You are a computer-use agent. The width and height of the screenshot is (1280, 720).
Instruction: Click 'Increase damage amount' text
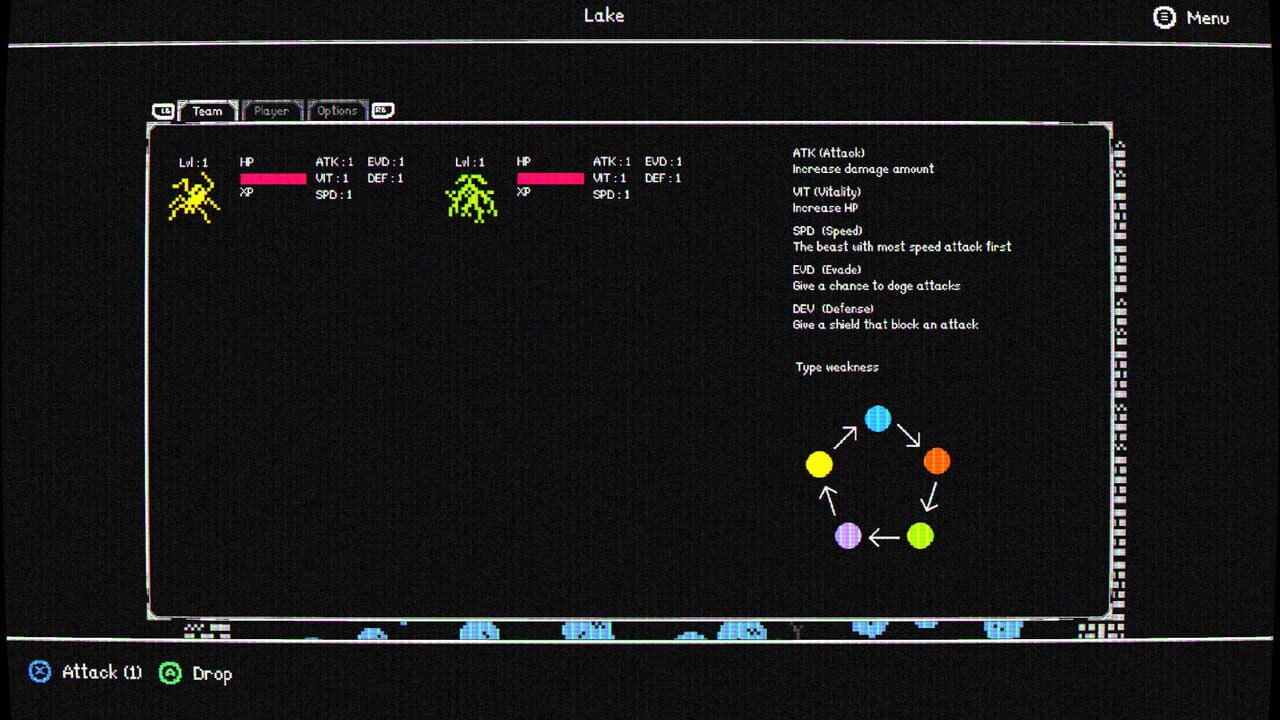(863, 169)
